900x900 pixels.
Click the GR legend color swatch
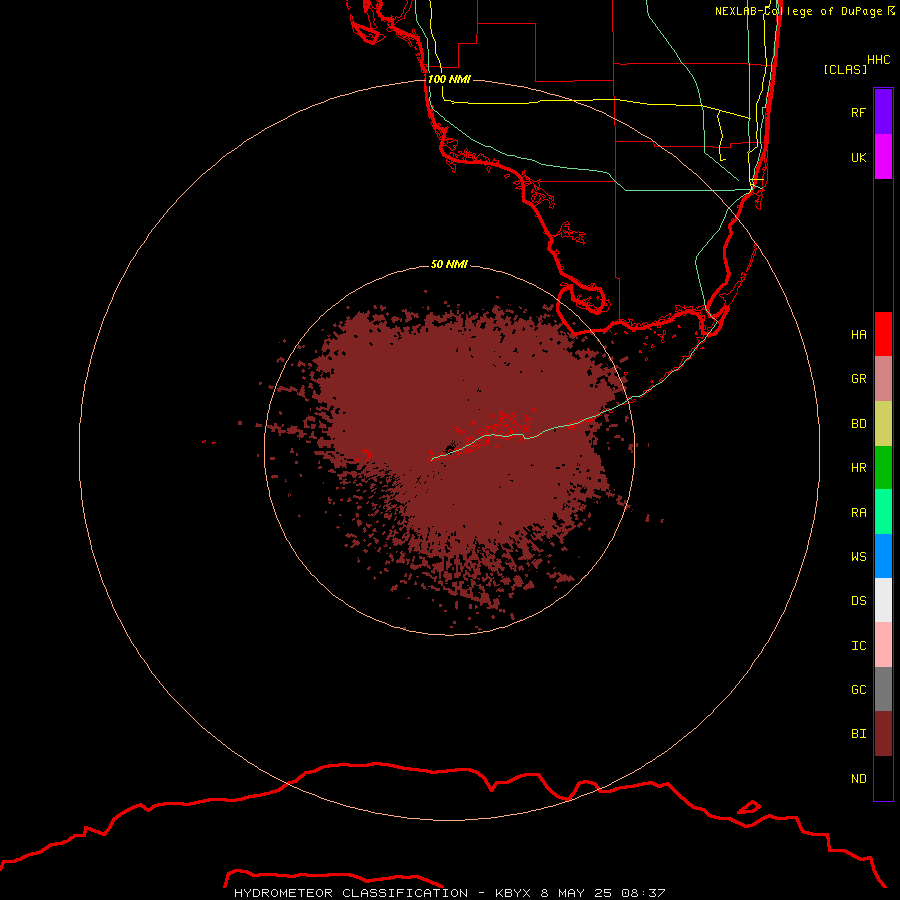tap(883, 379)
